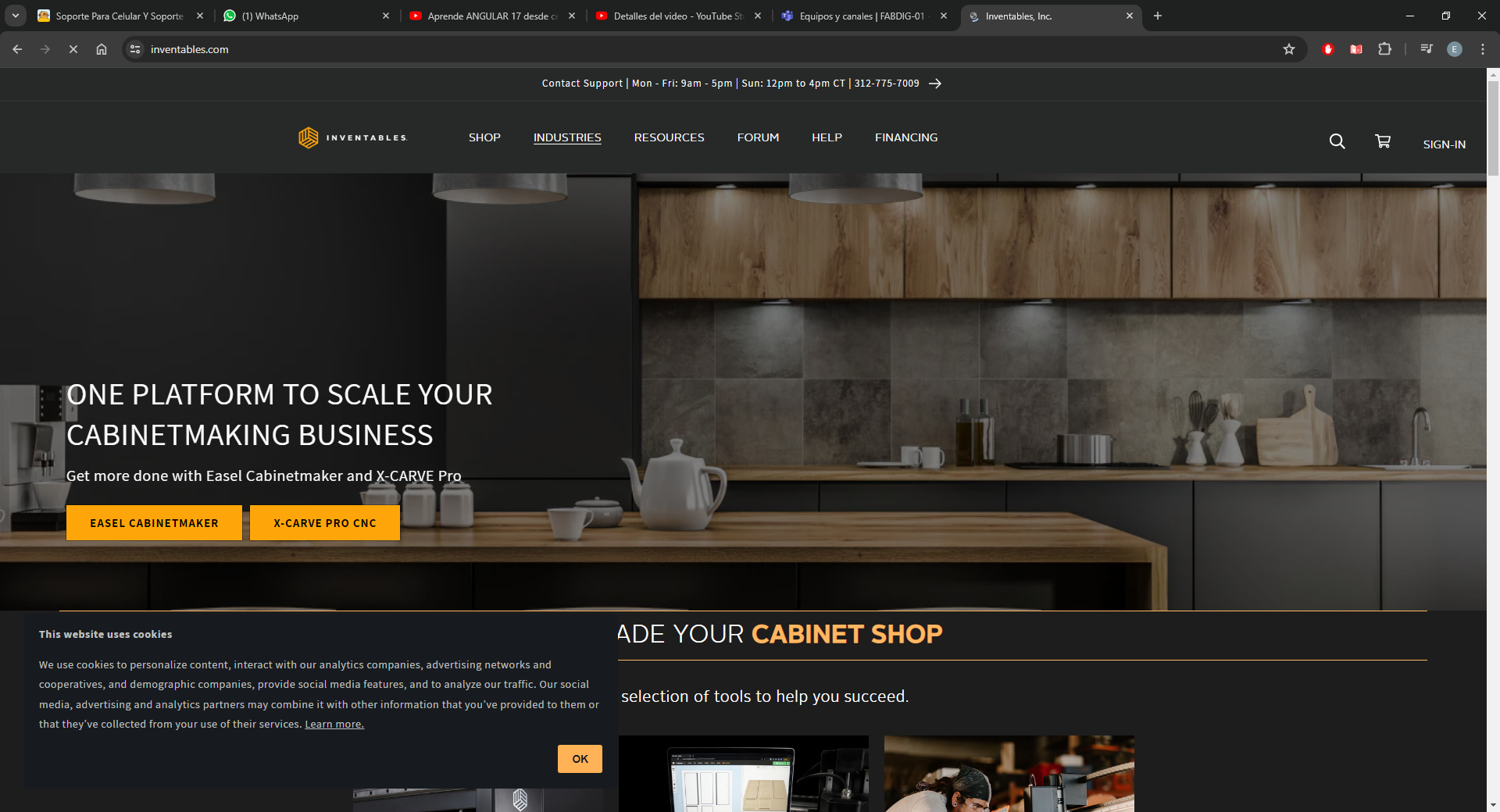The height and width of the screenshot is (812, 1500).
Task: Open the extensions puzzle icon
Action: pos(1384,49)
